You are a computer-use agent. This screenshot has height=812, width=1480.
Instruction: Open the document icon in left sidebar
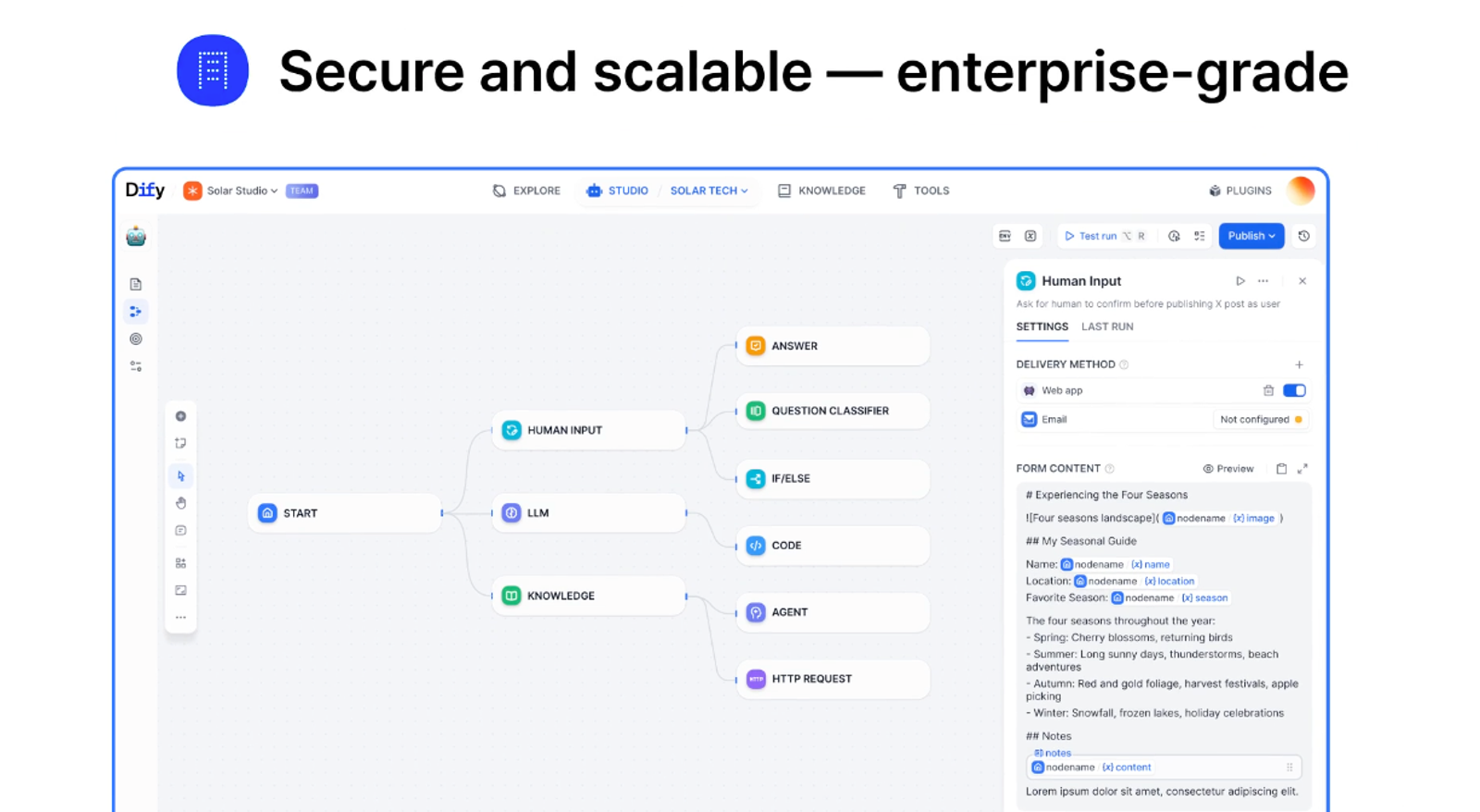[136, 284]
